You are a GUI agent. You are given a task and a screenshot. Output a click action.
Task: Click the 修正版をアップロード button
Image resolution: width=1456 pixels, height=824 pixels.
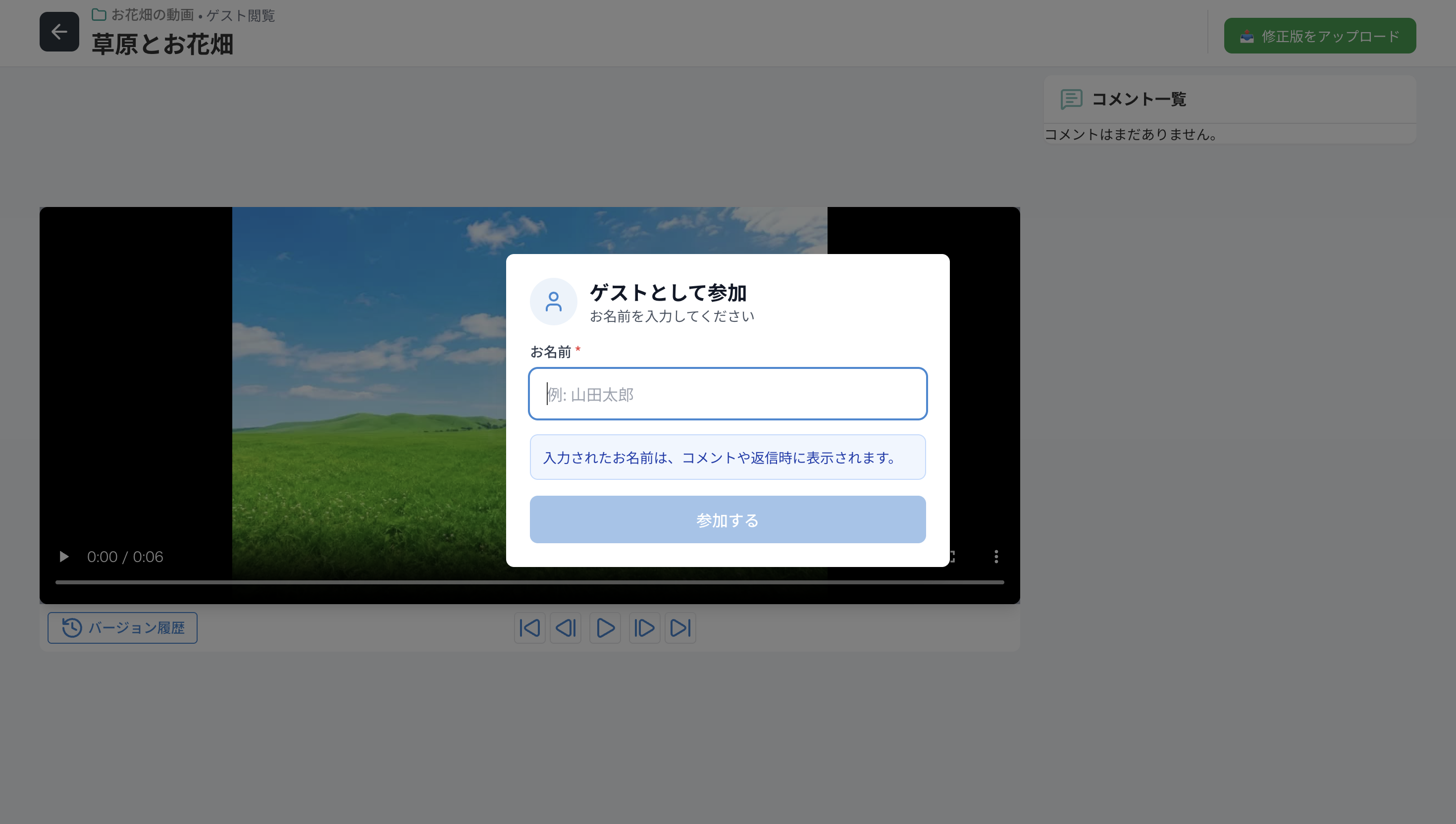coord(1320,36)
